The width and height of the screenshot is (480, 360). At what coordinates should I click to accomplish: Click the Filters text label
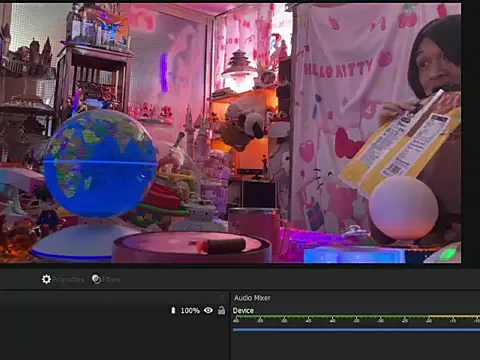point(111,279)
